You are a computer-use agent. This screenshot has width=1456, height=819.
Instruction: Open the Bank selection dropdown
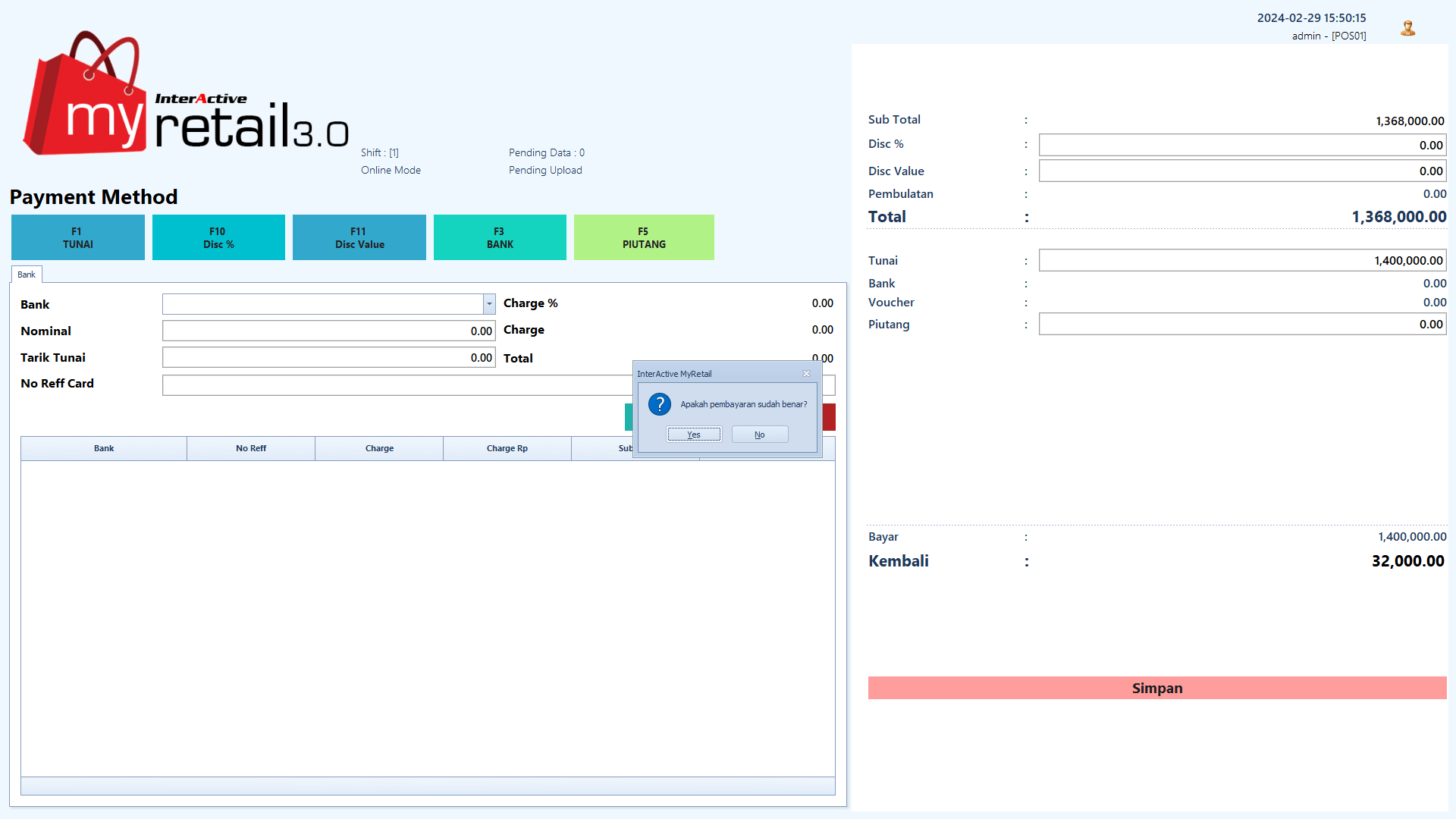(488, 303)
